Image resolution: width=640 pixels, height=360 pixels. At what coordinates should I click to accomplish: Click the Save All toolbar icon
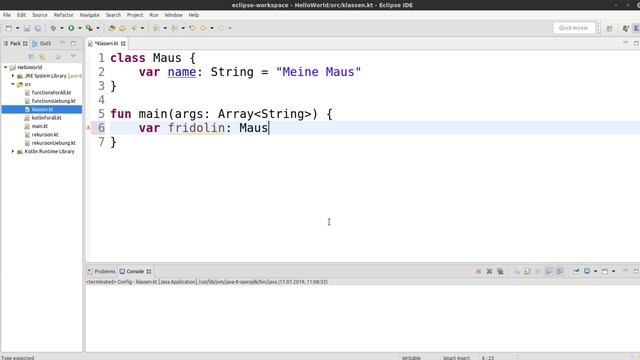38,28
